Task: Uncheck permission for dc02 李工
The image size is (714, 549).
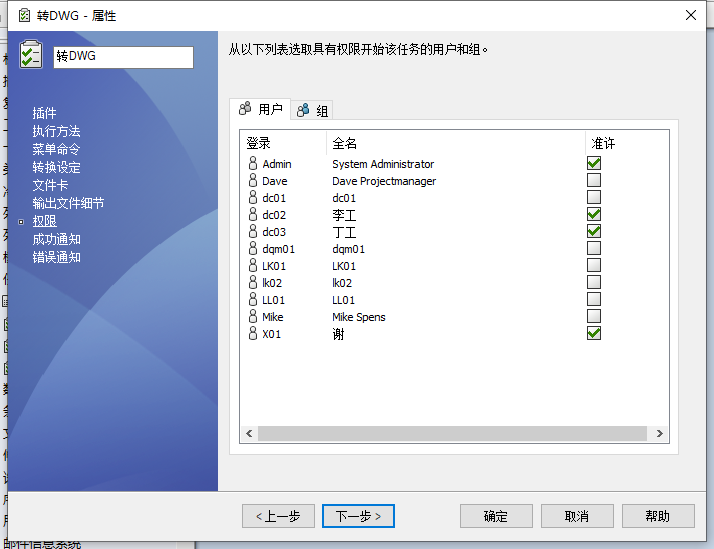Action: pos(594,214)
